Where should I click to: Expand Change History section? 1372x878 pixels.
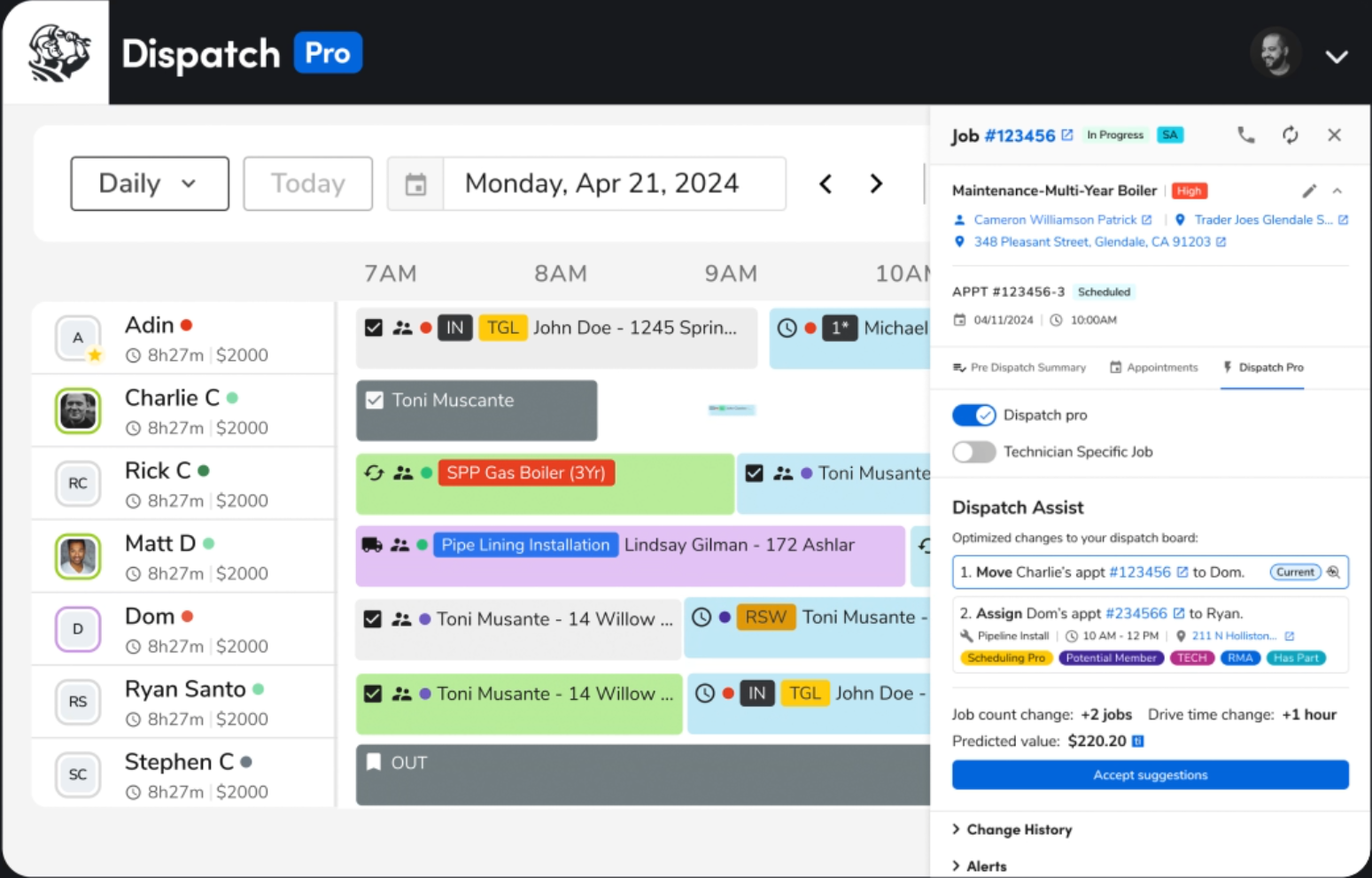(x=1012, y=829)
